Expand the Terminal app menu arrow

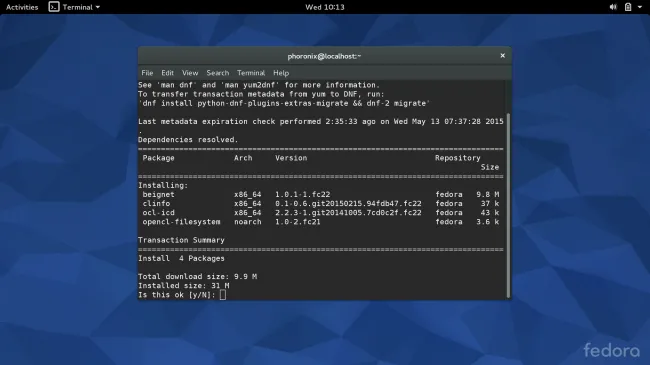(98, 7)
